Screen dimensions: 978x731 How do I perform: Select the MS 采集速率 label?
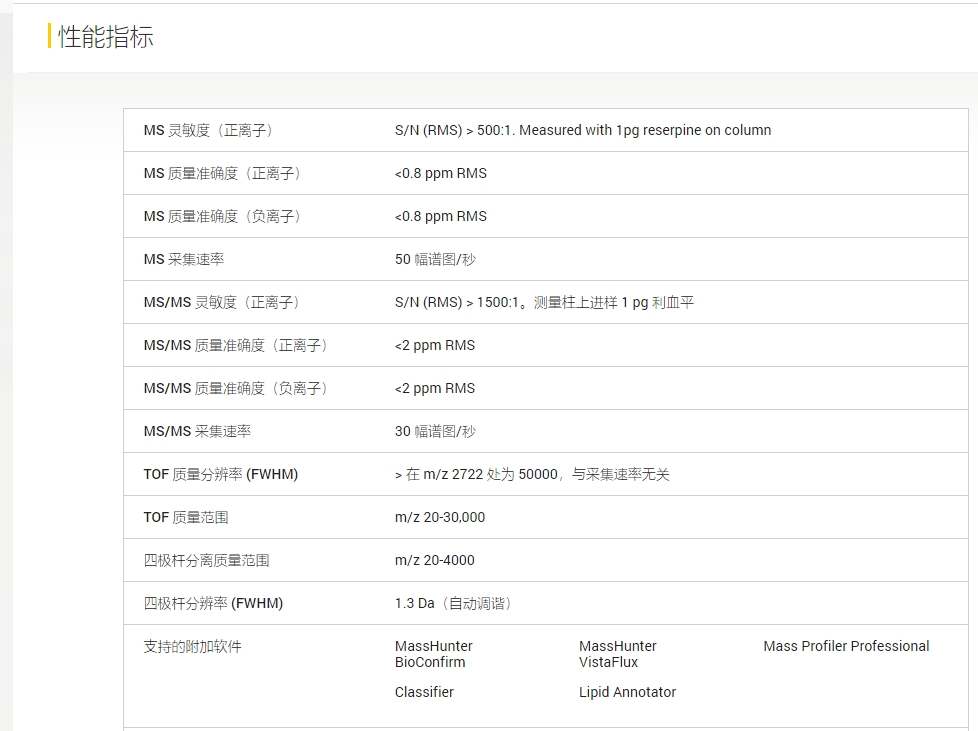tap(184, 259)
